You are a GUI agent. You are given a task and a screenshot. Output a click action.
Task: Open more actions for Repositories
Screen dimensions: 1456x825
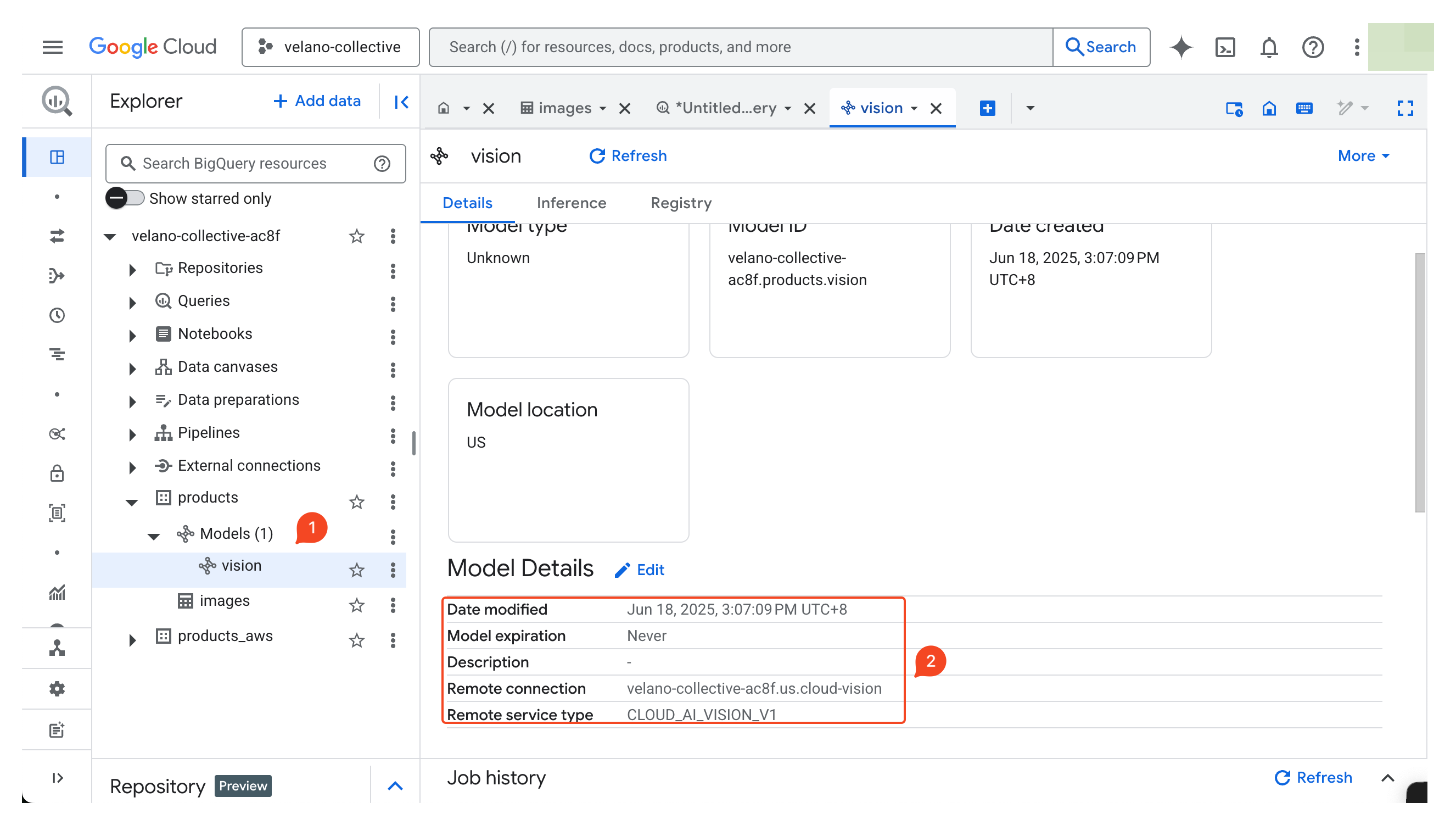pyautogui.click(x=393, y=271)
